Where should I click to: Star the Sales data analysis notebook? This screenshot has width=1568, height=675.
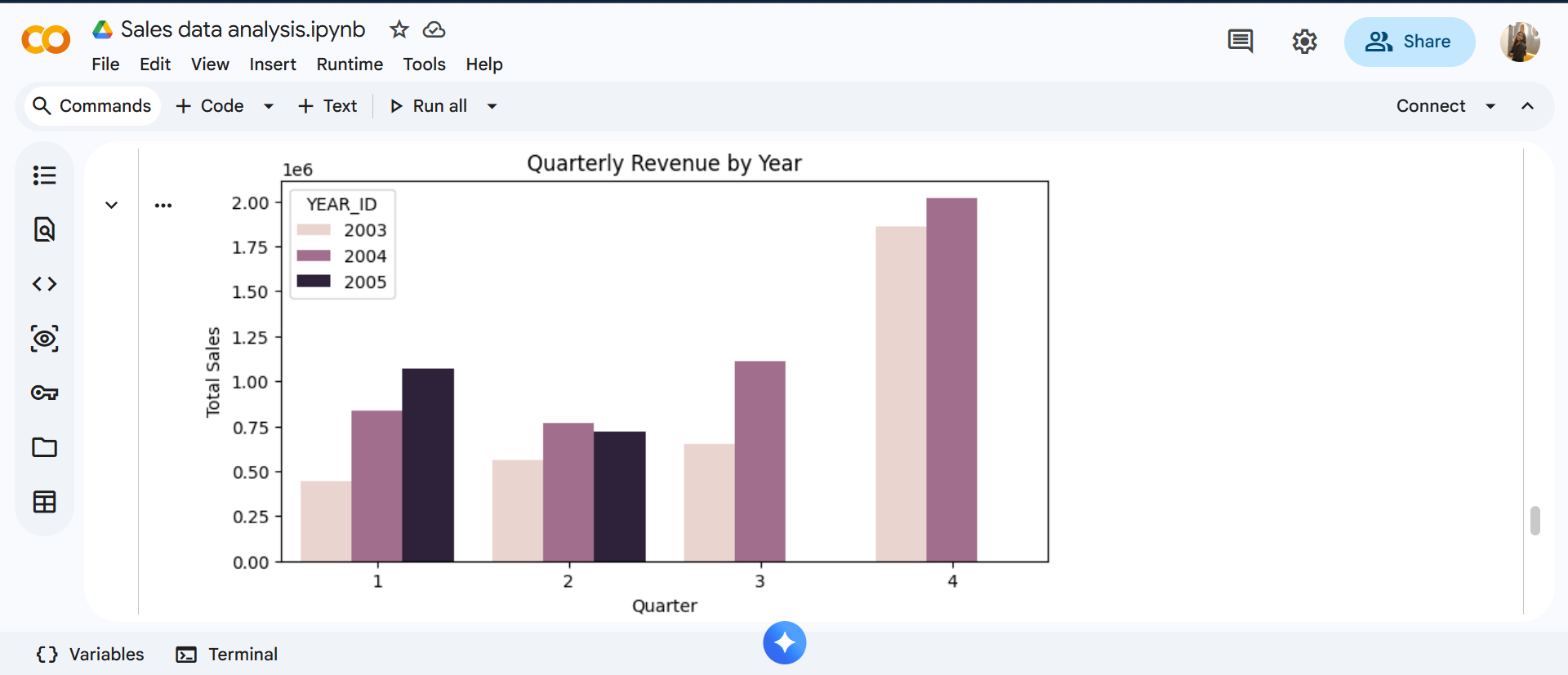(x=399, y=30)
